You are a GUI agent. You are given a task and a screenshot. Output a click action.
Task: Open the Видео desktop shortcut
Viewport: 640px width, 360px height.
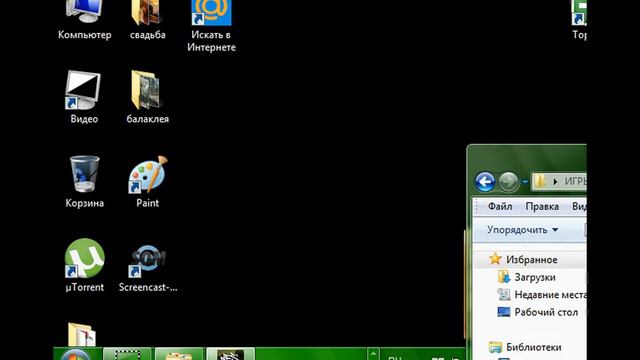tap(84, 97)
